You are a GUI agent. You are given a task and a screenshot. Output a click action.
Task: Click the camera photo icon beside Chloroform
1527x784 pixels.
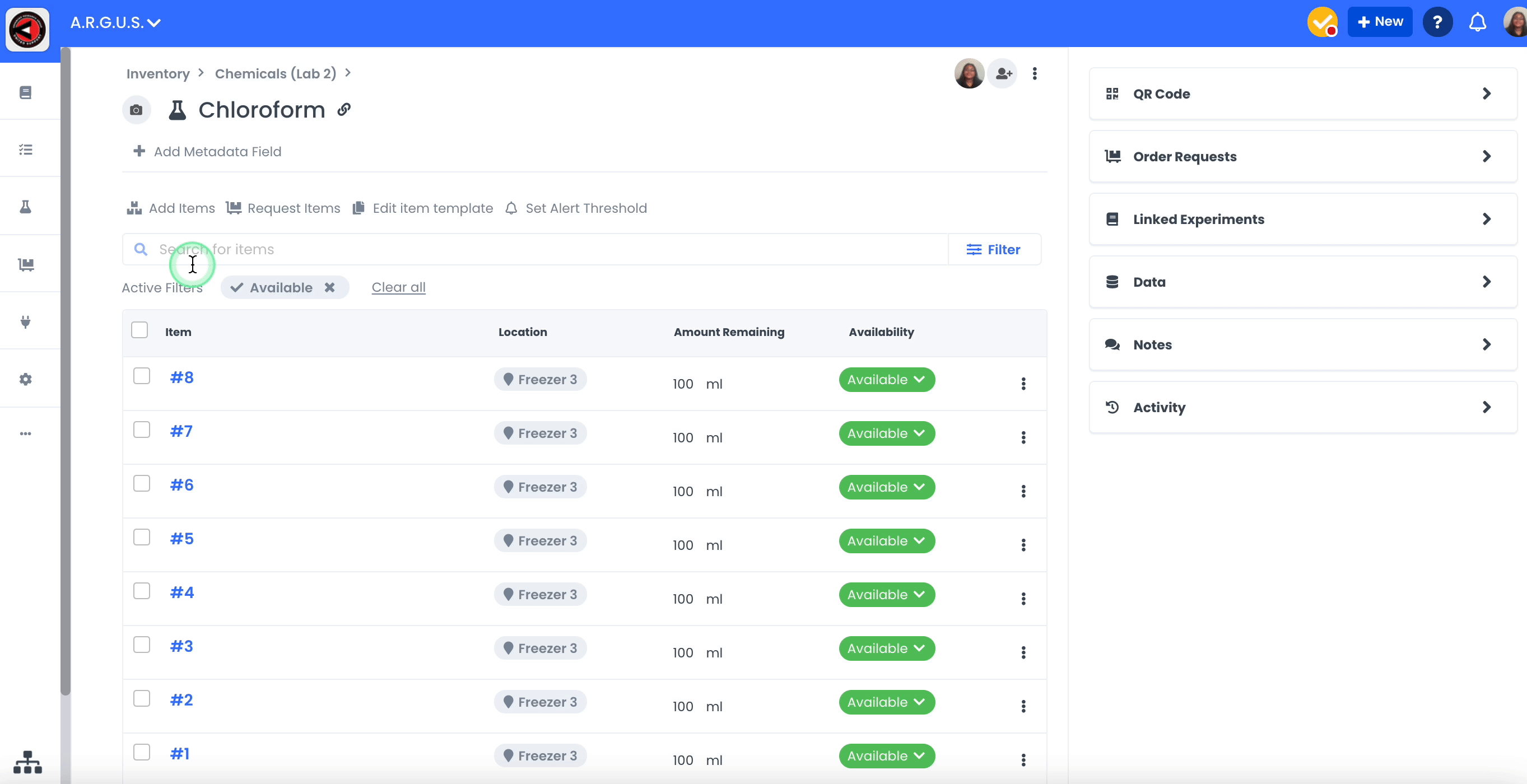tap(136, 110)
